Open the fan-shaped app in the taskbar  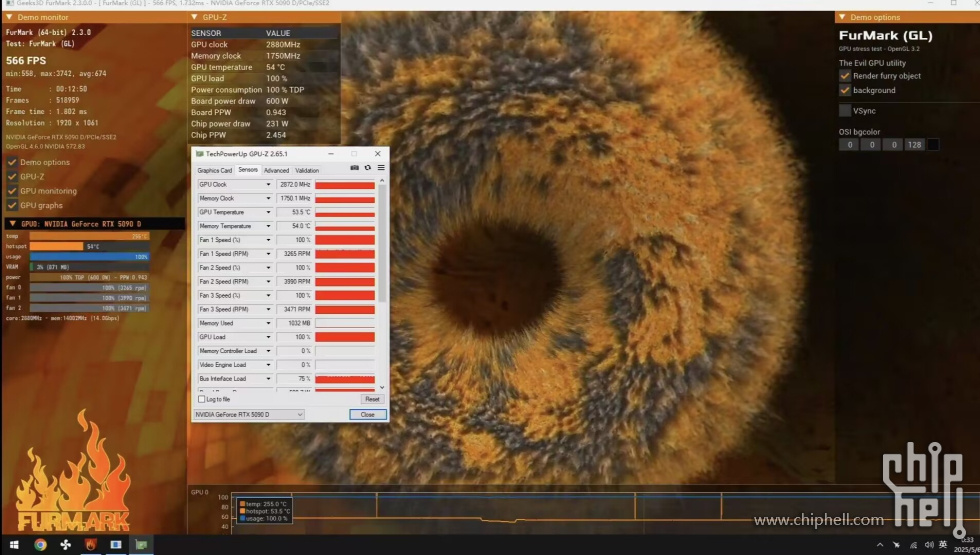pyautogui.click(x=65, y=544)
